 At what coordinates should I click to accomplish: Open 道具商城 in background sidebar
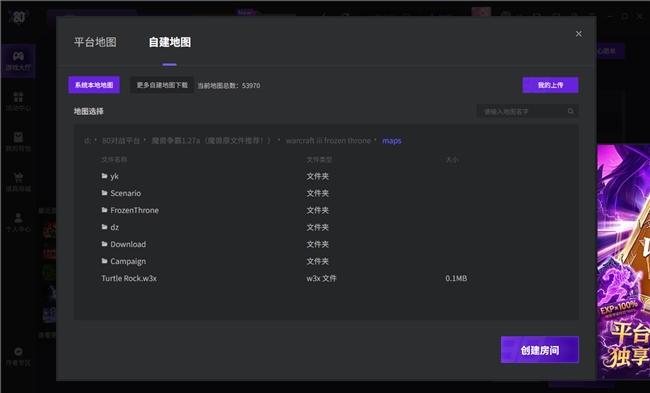point(18,182)
